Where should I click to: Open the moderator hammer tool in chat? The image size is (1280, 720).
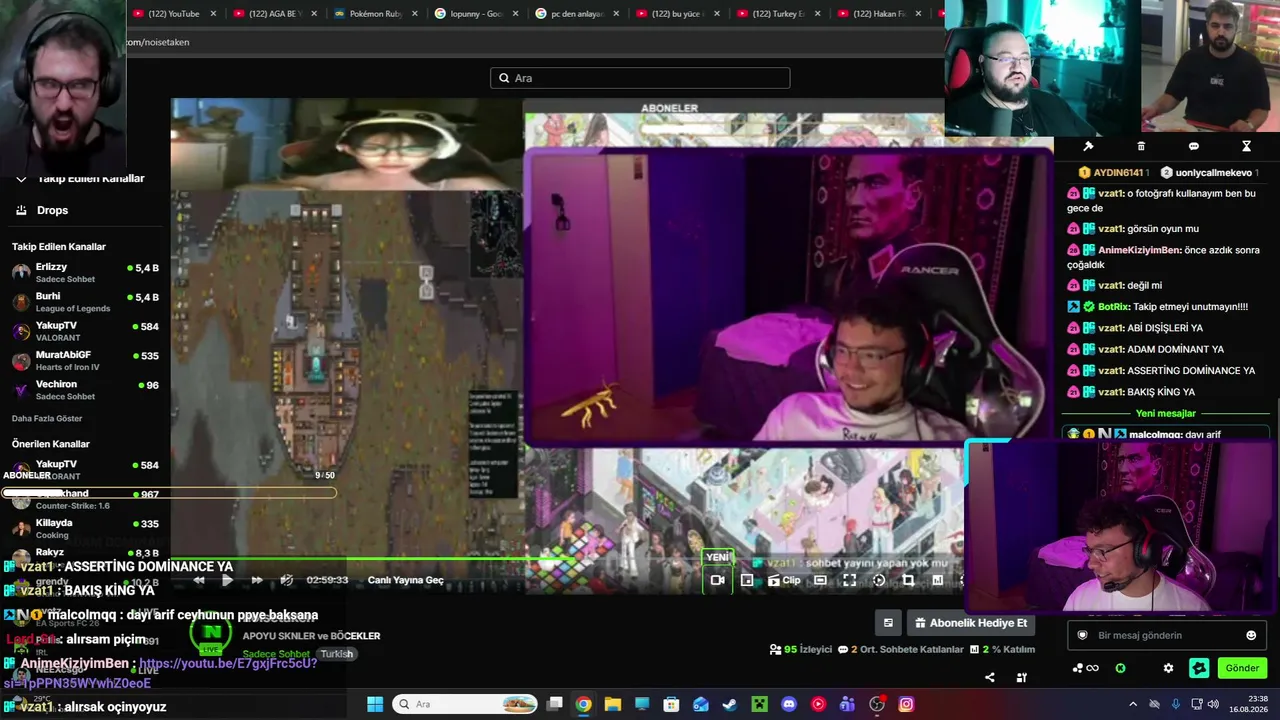pos(1088,146)
